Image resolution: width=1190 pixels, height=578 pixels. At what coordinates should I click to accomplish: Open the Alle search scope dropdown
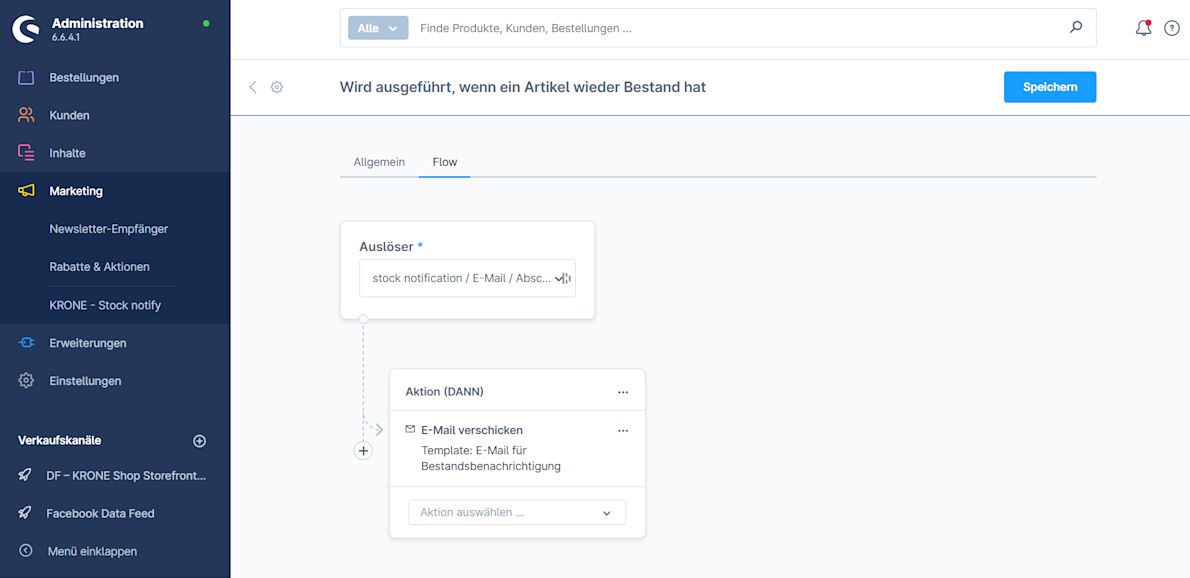pyautogui.click(x=377, y=27)
